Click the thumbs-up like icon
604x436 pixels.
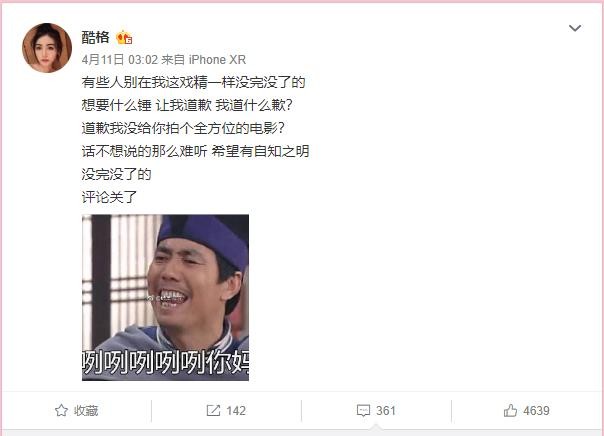510,411
